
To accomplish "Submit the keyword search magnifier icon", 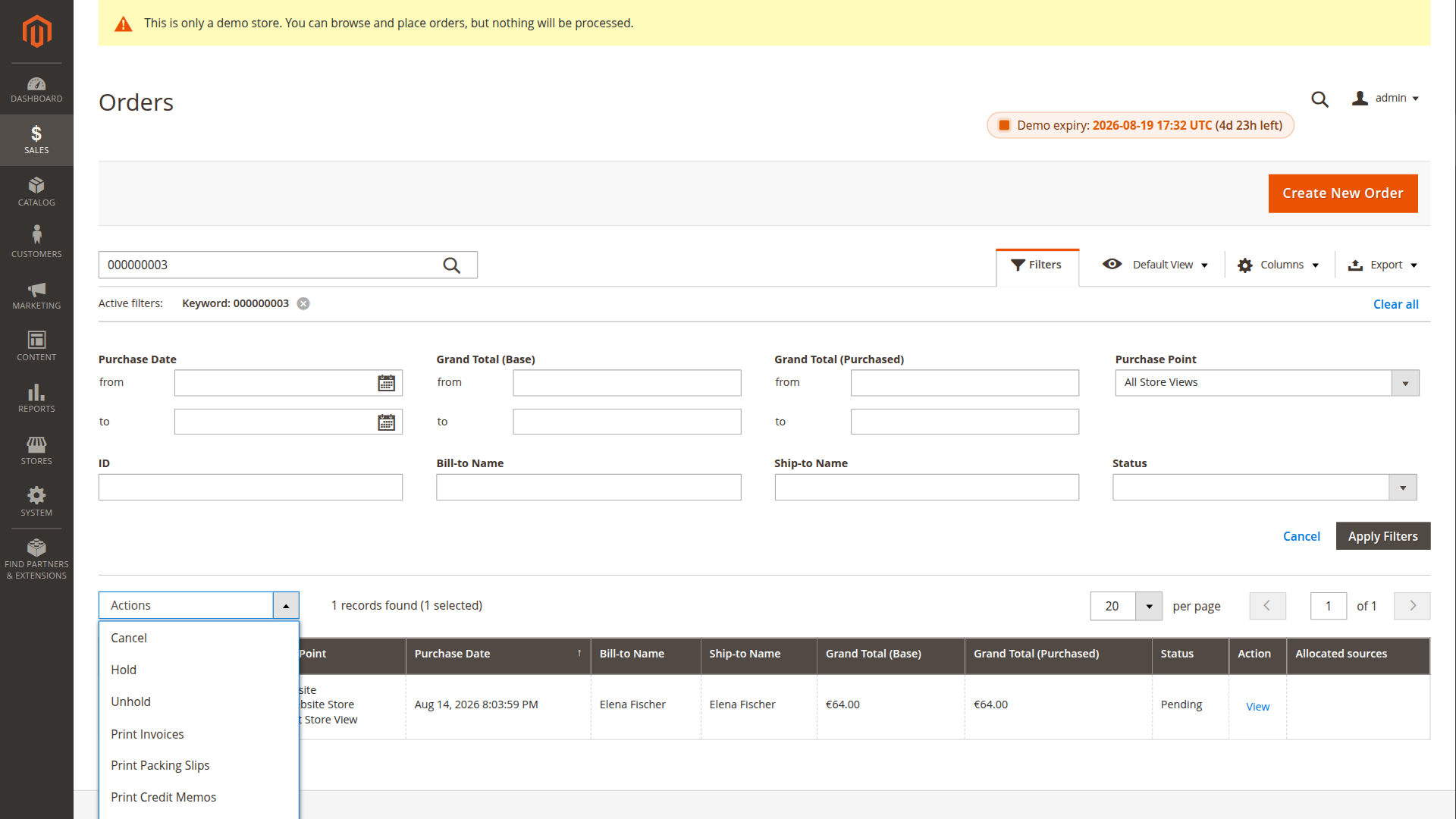I will coord(452,265).
